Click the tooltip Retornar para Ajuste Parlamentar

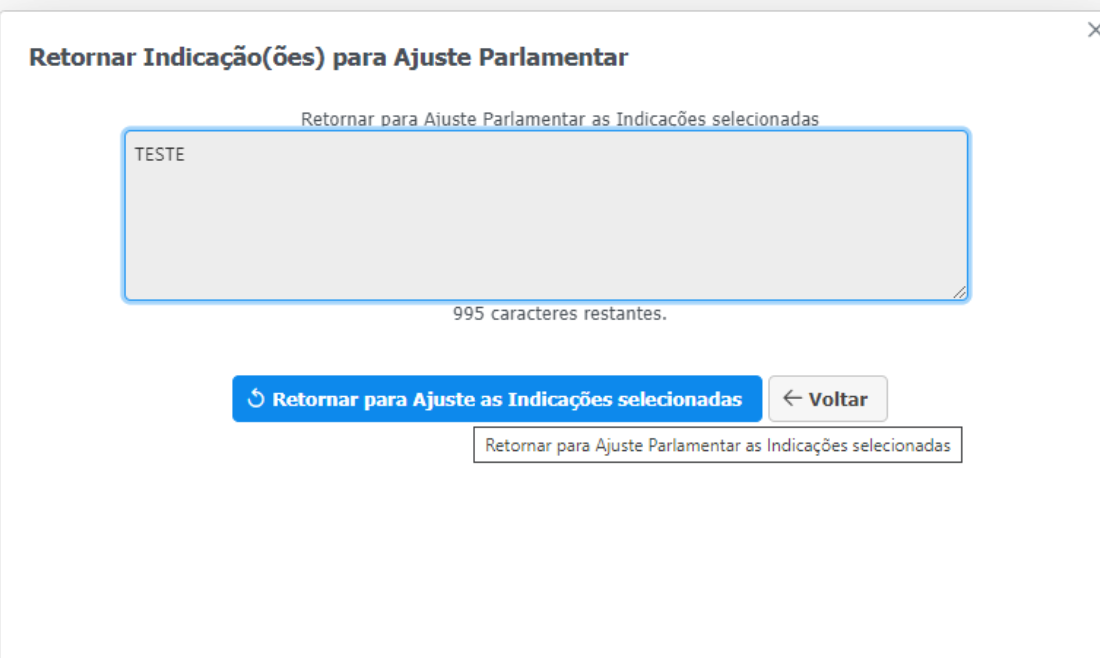click(x=717, y=446)
